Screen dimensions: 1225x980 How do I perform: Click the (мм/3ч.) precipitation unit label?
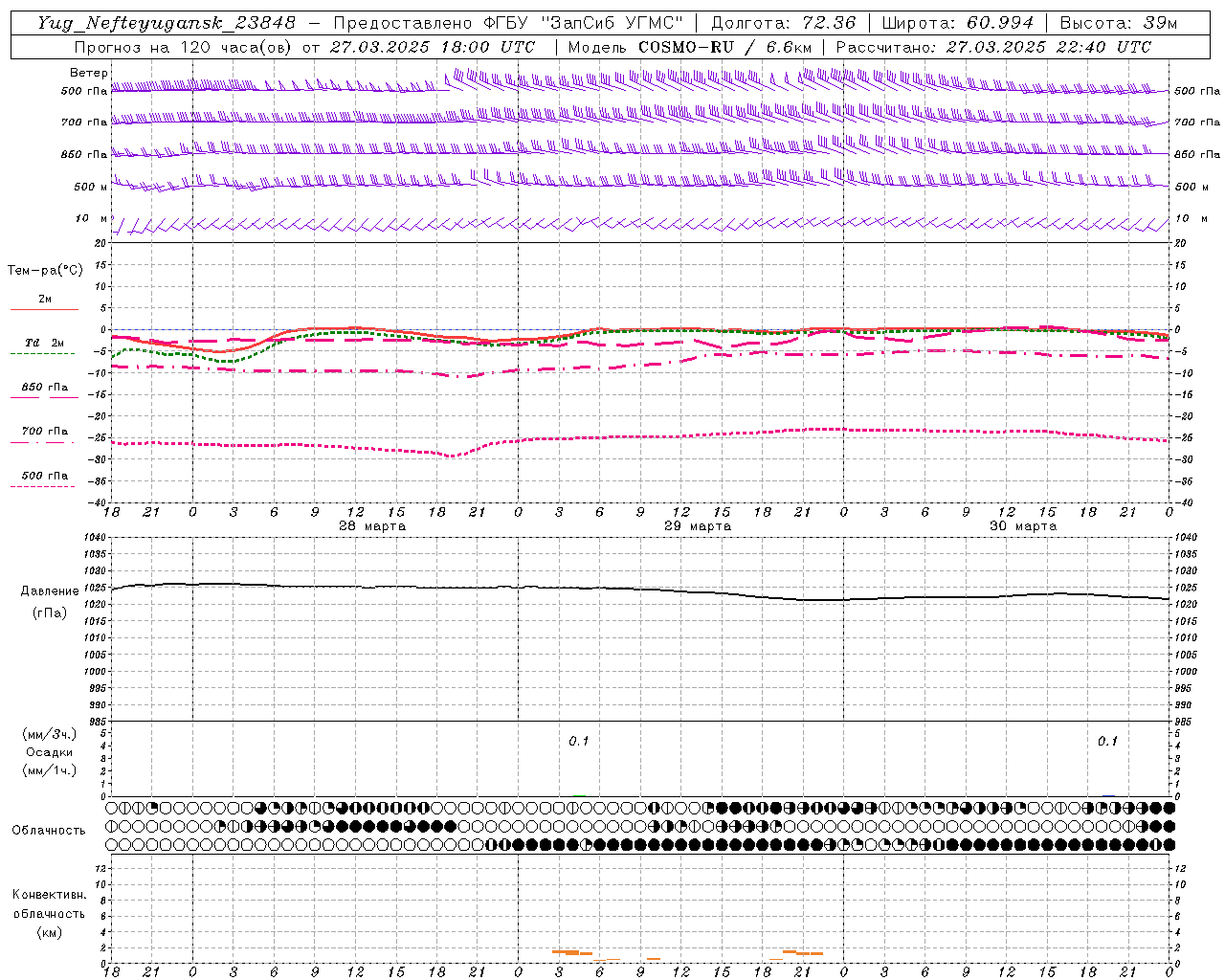click(x=50, y=734)
